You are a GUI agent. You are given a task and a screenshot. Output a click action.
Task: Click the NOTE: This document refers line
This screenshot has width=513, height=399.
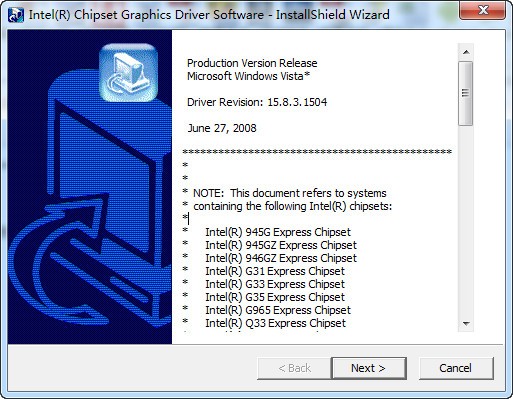290,193
